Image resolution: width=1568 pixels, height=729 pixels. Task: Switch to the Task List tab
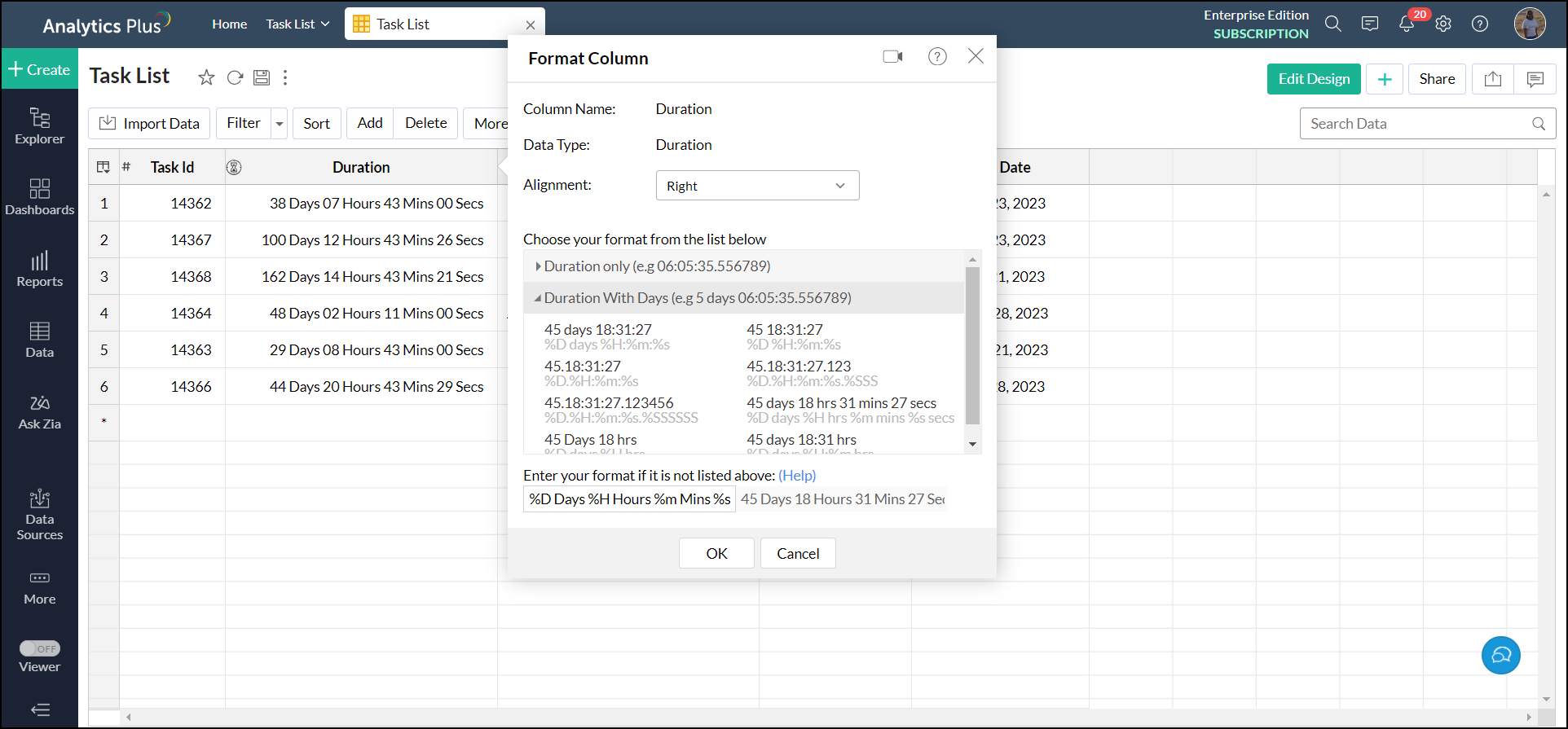(x=403, y=24)
